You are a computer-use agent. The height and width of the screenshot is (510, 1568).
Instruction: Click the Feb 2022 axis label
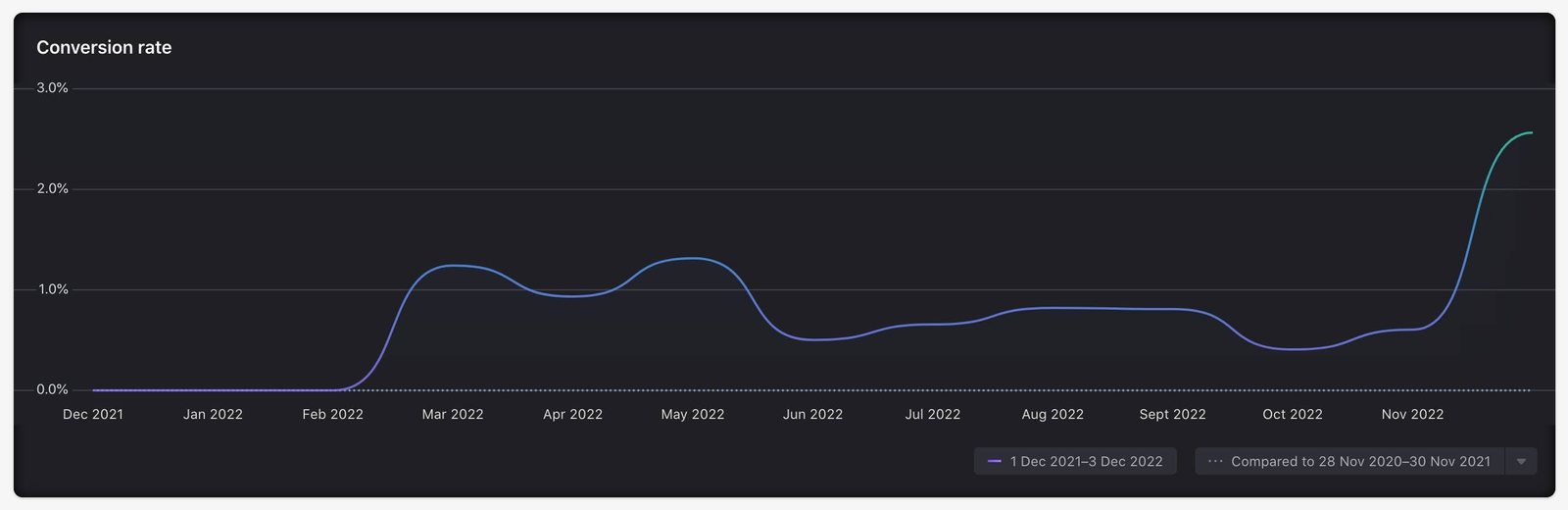pos(333,414)
